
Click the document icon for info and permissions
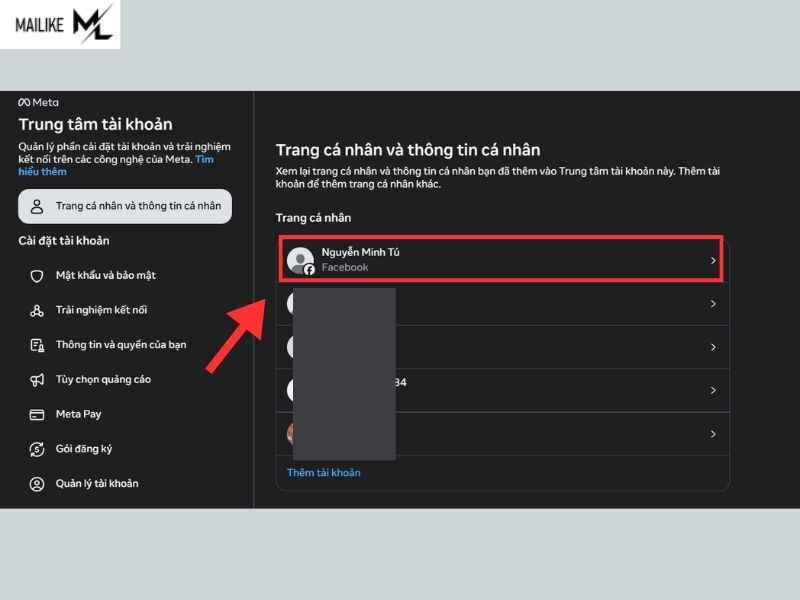point(37,345)
